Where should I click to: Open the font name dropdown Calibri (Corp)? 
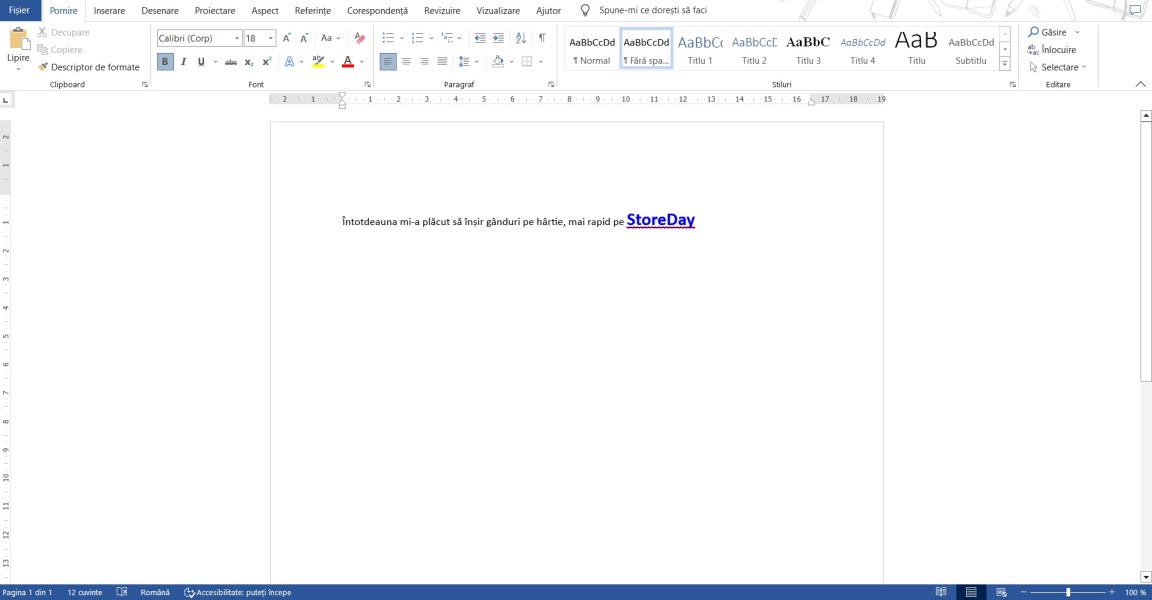coord(237,38)
